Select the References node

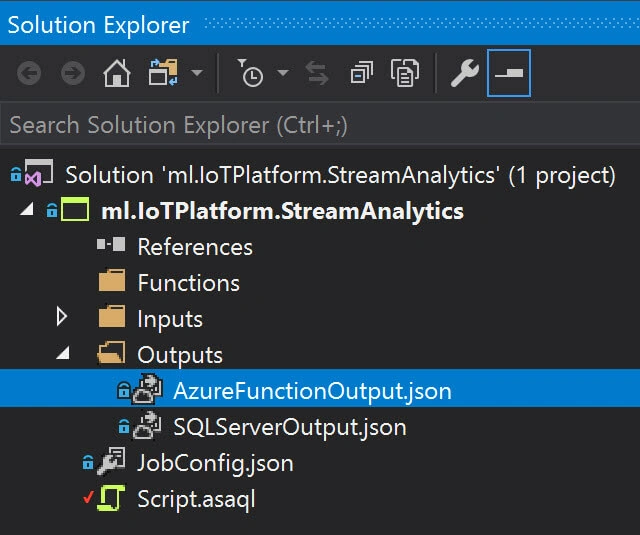click(x=195, y=247)
